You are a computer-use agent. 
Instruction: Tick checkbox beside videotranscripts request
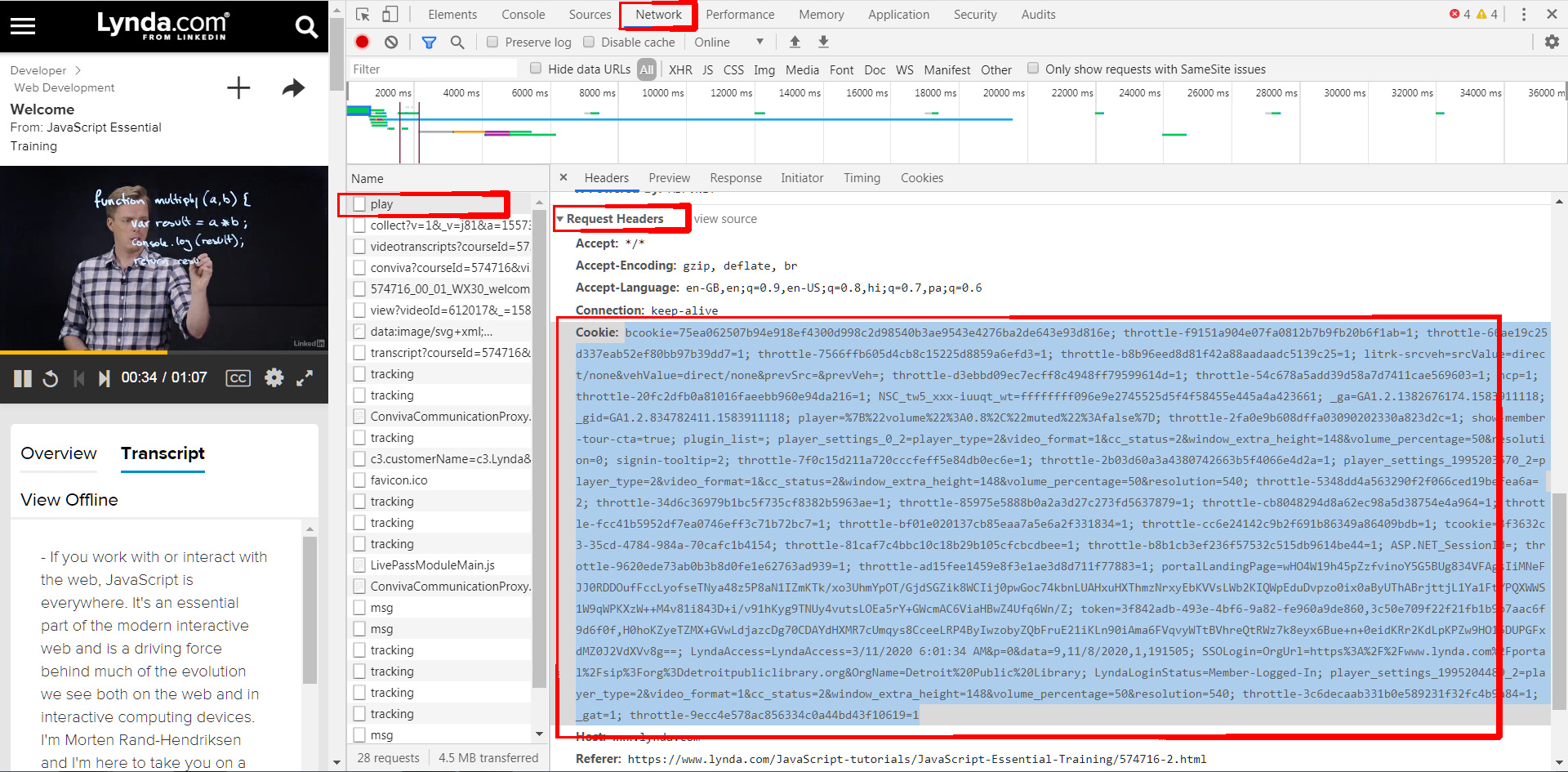[x=359, y=247]
